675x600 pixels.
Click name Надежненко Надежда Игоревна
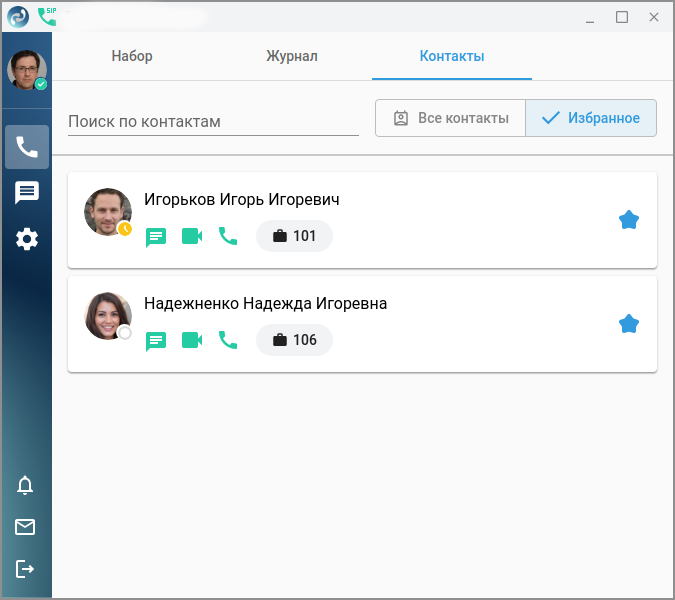pos(265,303)
